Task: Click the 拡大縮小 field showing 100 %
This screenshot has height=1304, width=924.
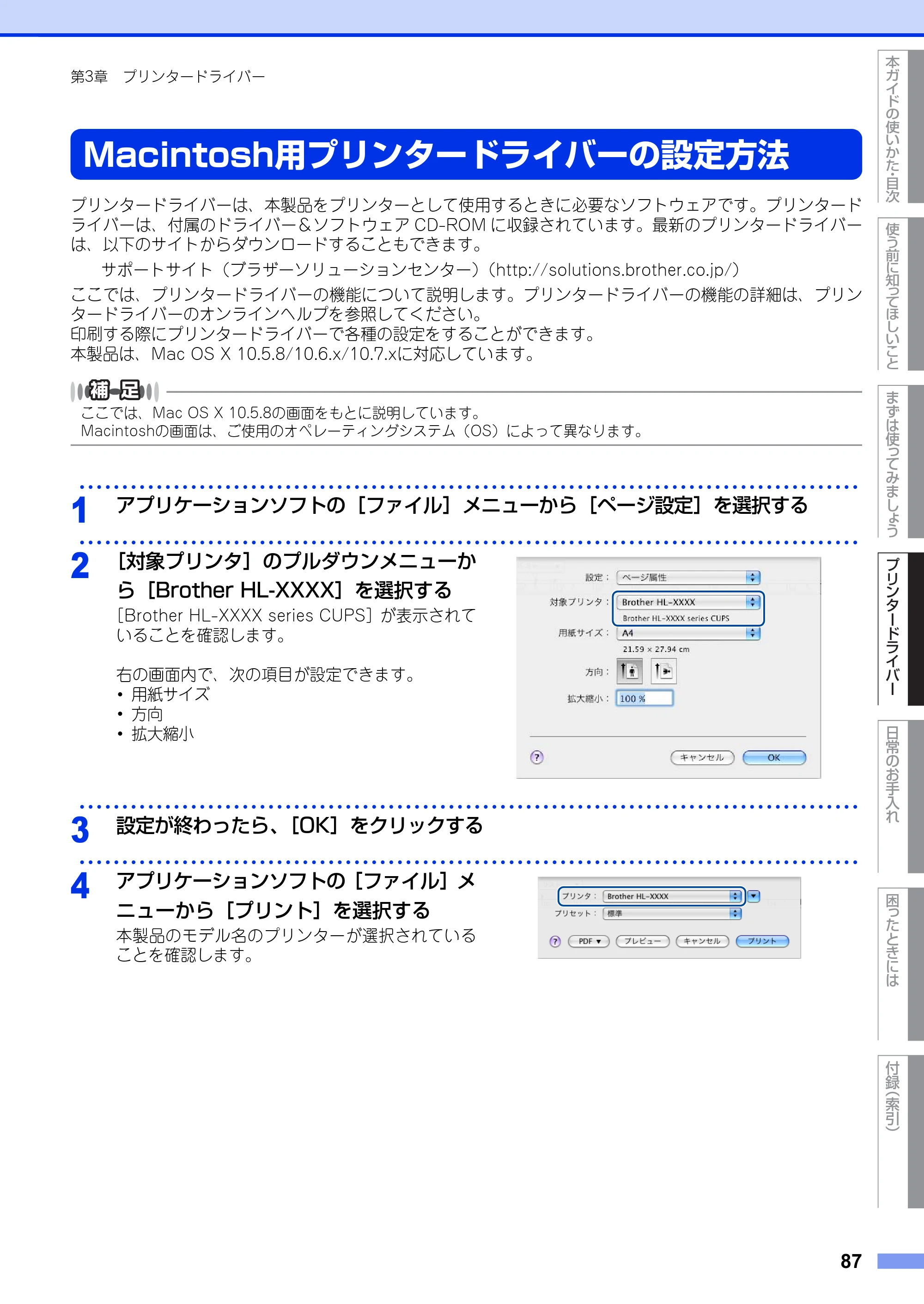Action: [x=644, y=698]
